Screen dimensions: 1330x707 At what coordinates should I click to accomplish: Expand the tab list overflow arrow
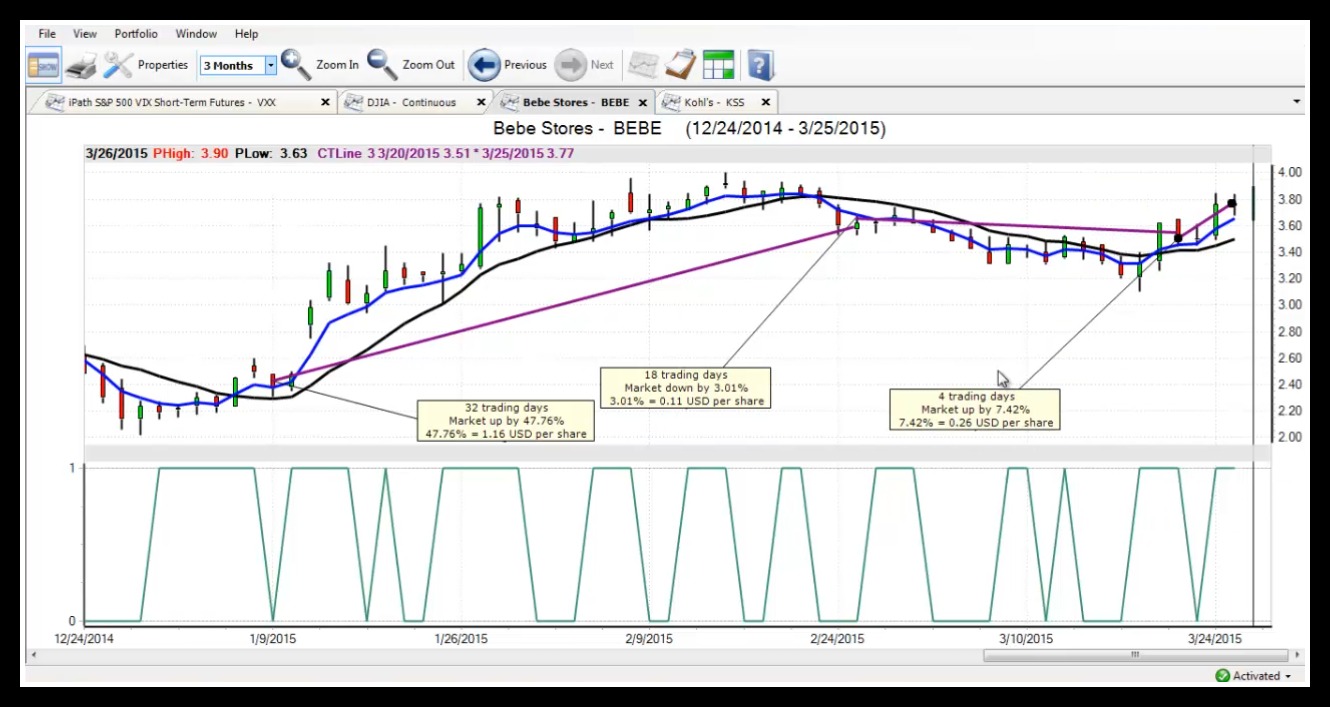(1297, 102)
